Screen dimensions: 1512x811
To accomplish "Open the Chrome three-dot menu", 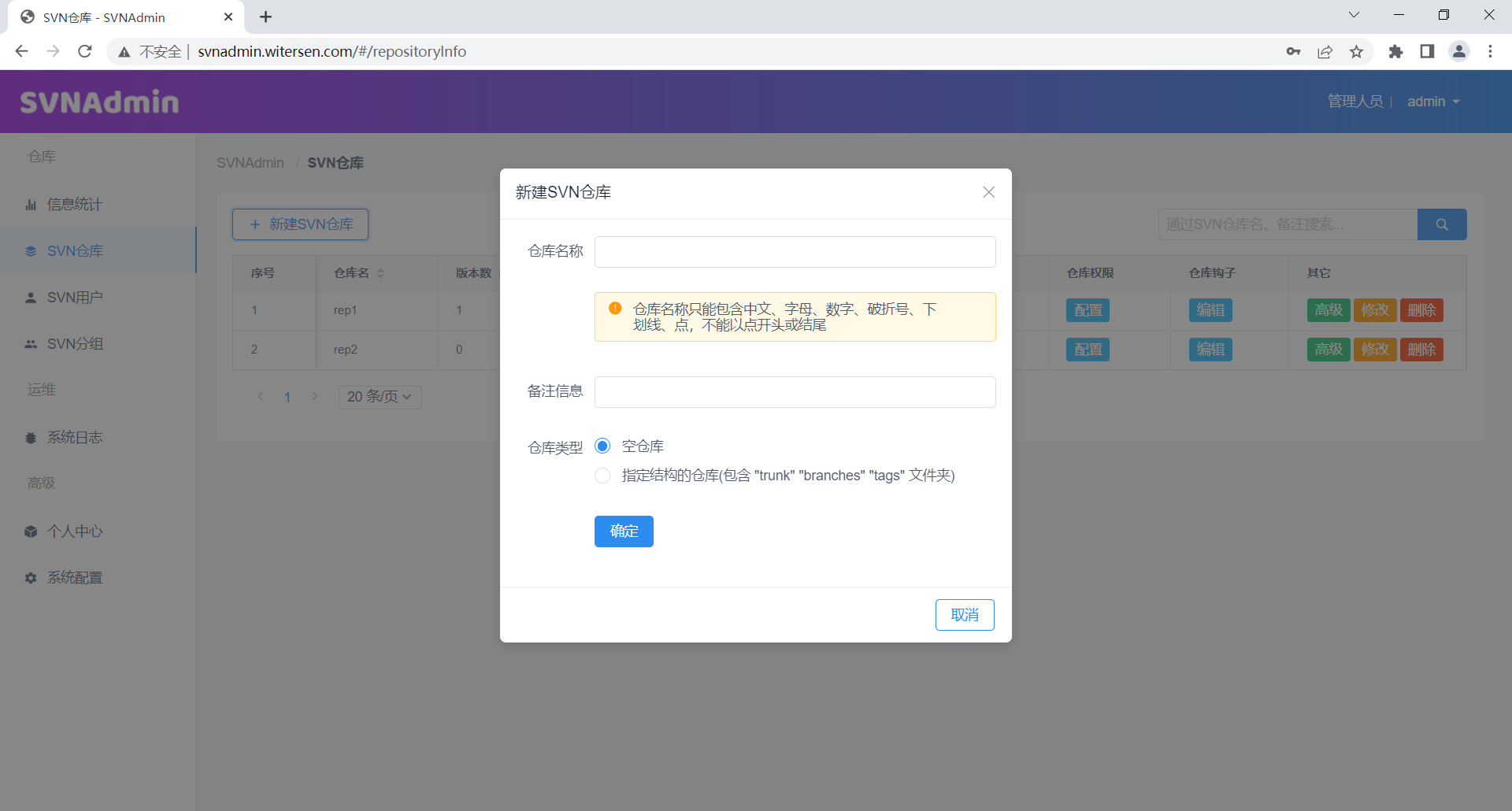I will tap(1490, 51).
